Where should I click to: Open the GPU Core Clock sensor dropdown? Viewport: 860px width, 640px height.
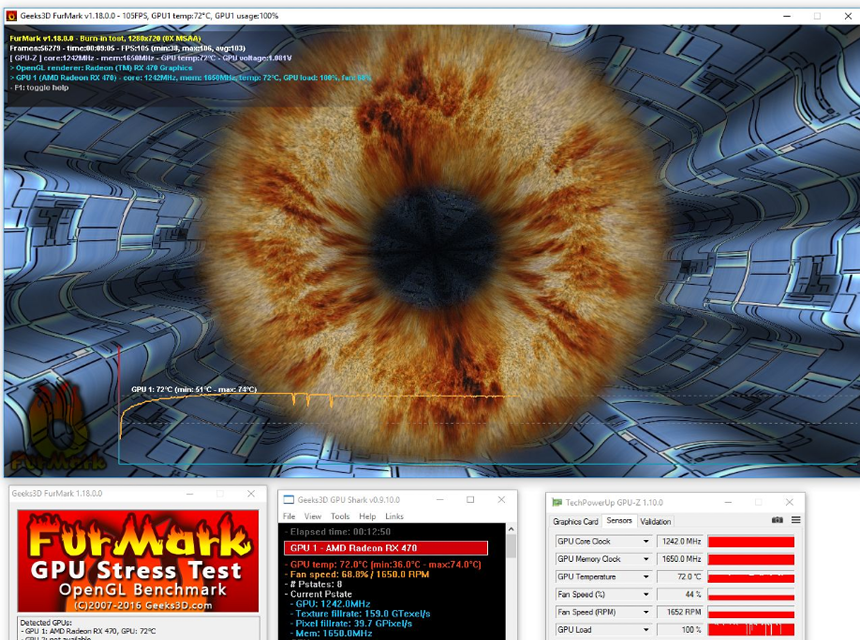(646, 541)
